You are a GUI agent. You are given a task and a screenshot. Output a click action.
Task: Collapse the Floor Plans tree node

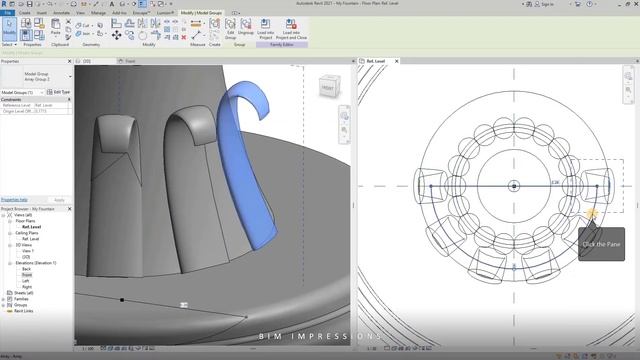10,221
